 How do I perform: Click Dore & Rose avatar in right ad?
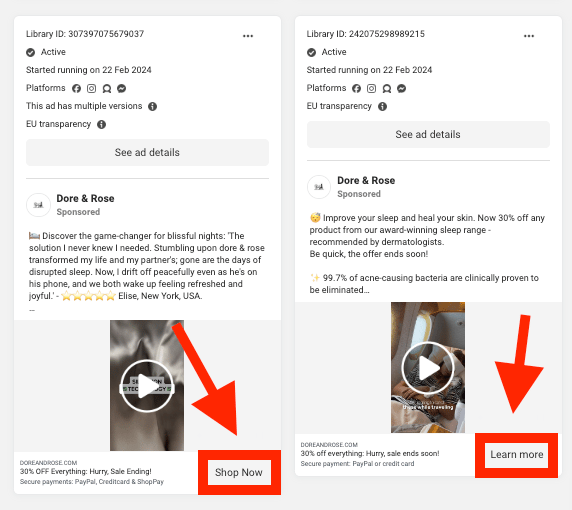pyautogui.click(x=319, y=187)
